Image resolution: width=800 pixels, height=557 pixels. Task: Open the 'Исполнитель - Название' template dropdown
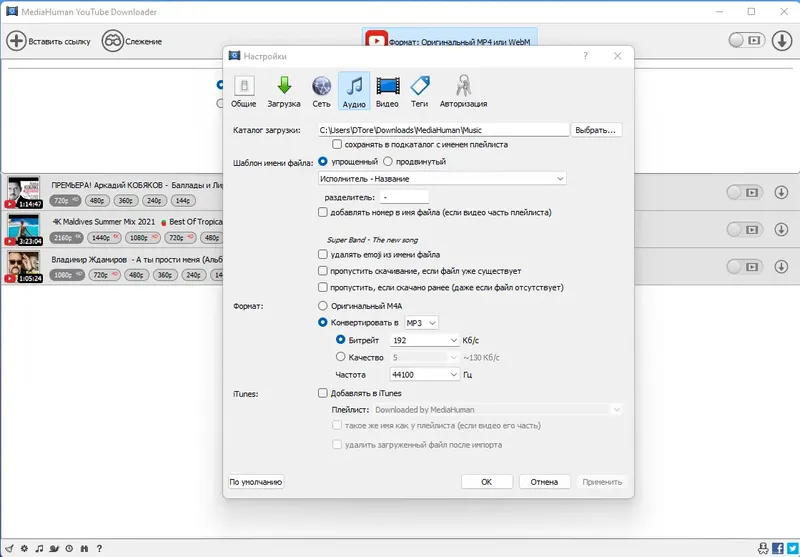pyautogui.click(x=442, y=179)
